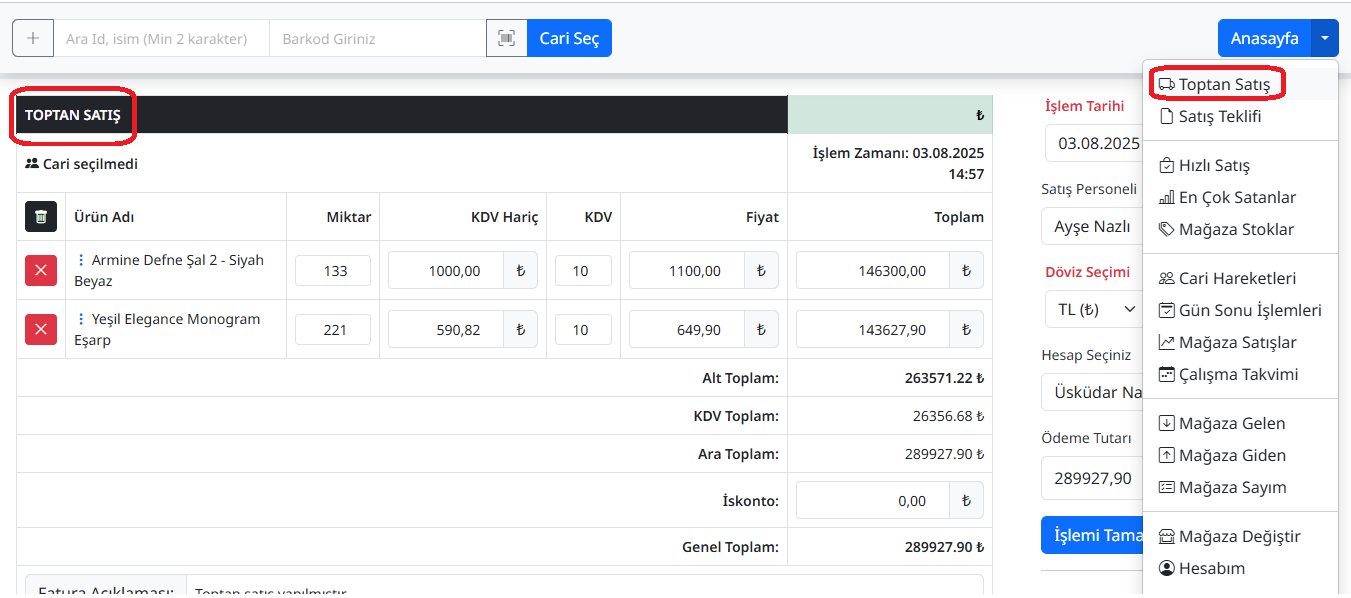Screen dimensions: 1351x598
Task: Delete the Yeşil Elegance Monogram Eşarp row
Action: click(x=41, y=329)
